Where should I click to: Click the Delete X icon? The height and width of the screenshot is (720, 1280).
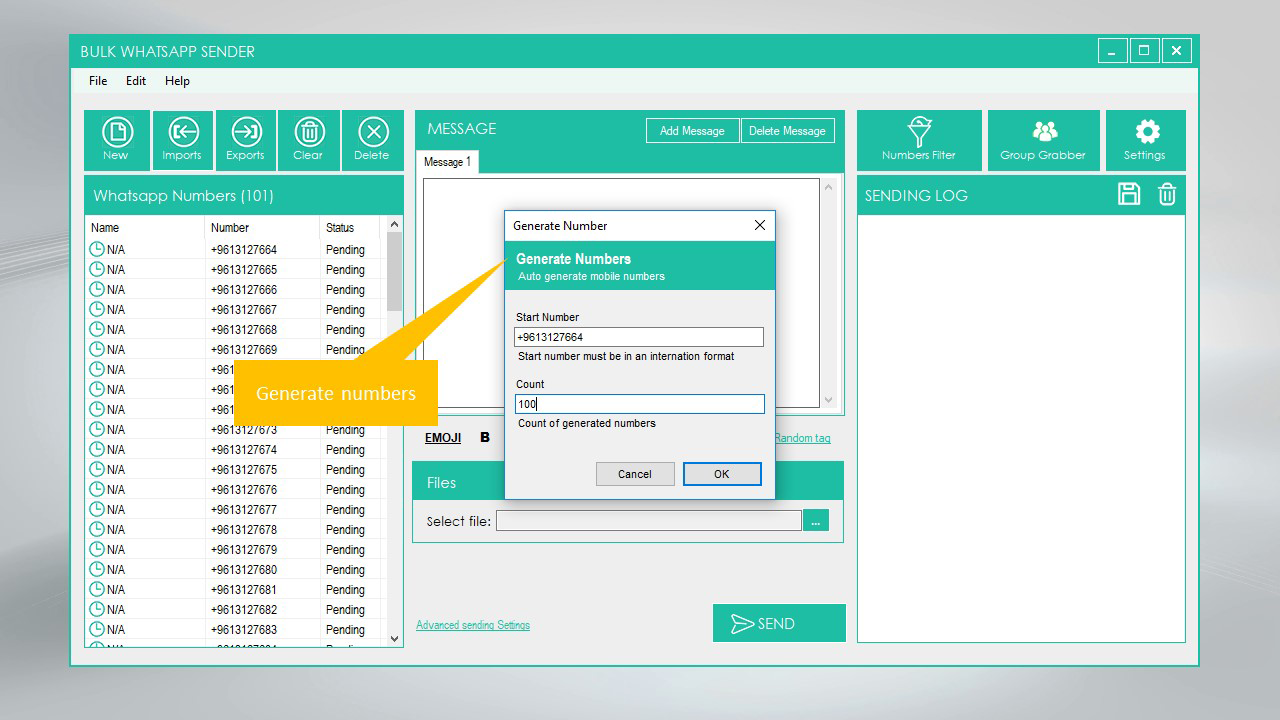point(372,140)
